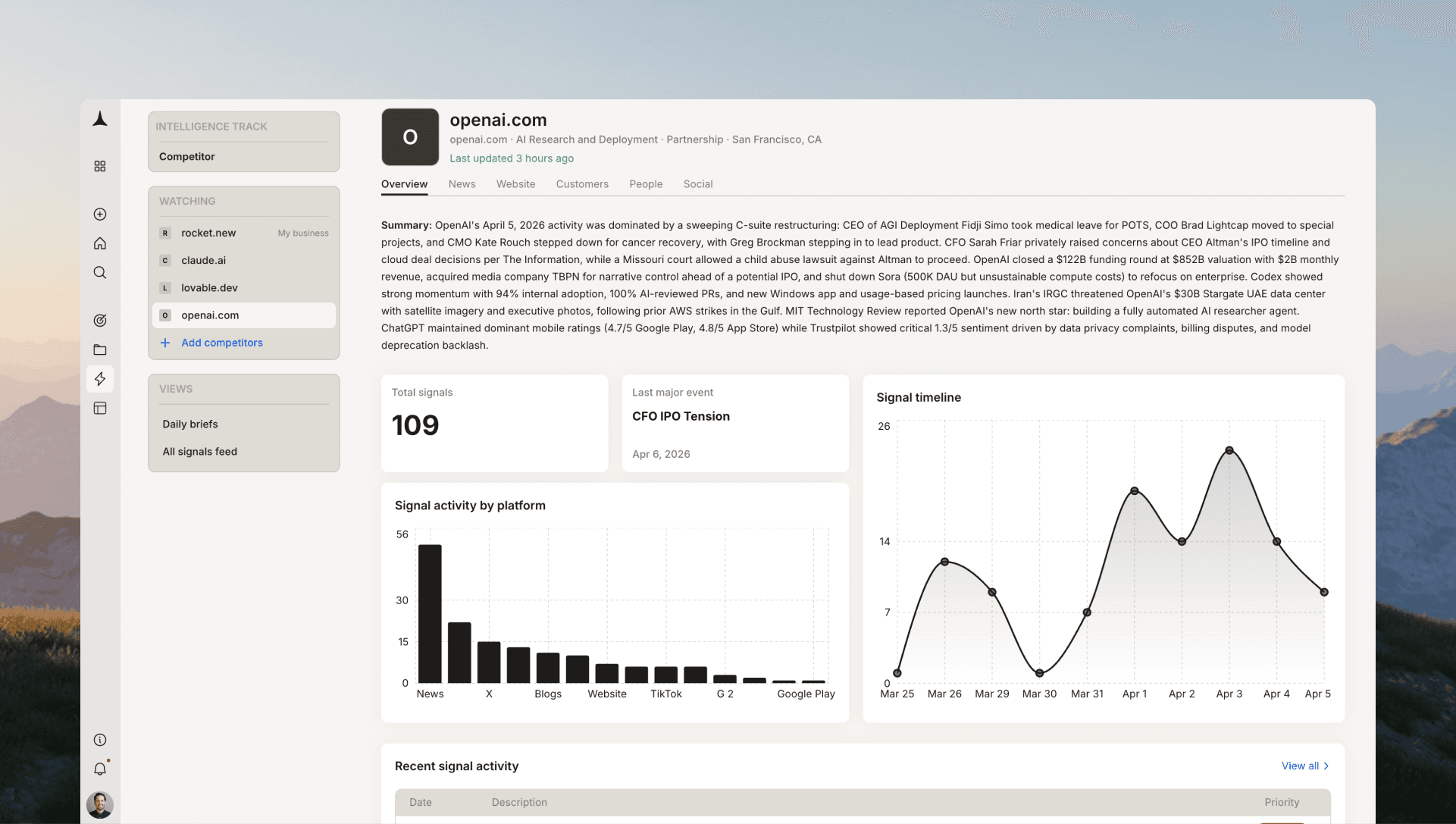Click the search magnifier sidebar icon
The width and height of the screenshot is (1456, 824).
click(100, 273)
